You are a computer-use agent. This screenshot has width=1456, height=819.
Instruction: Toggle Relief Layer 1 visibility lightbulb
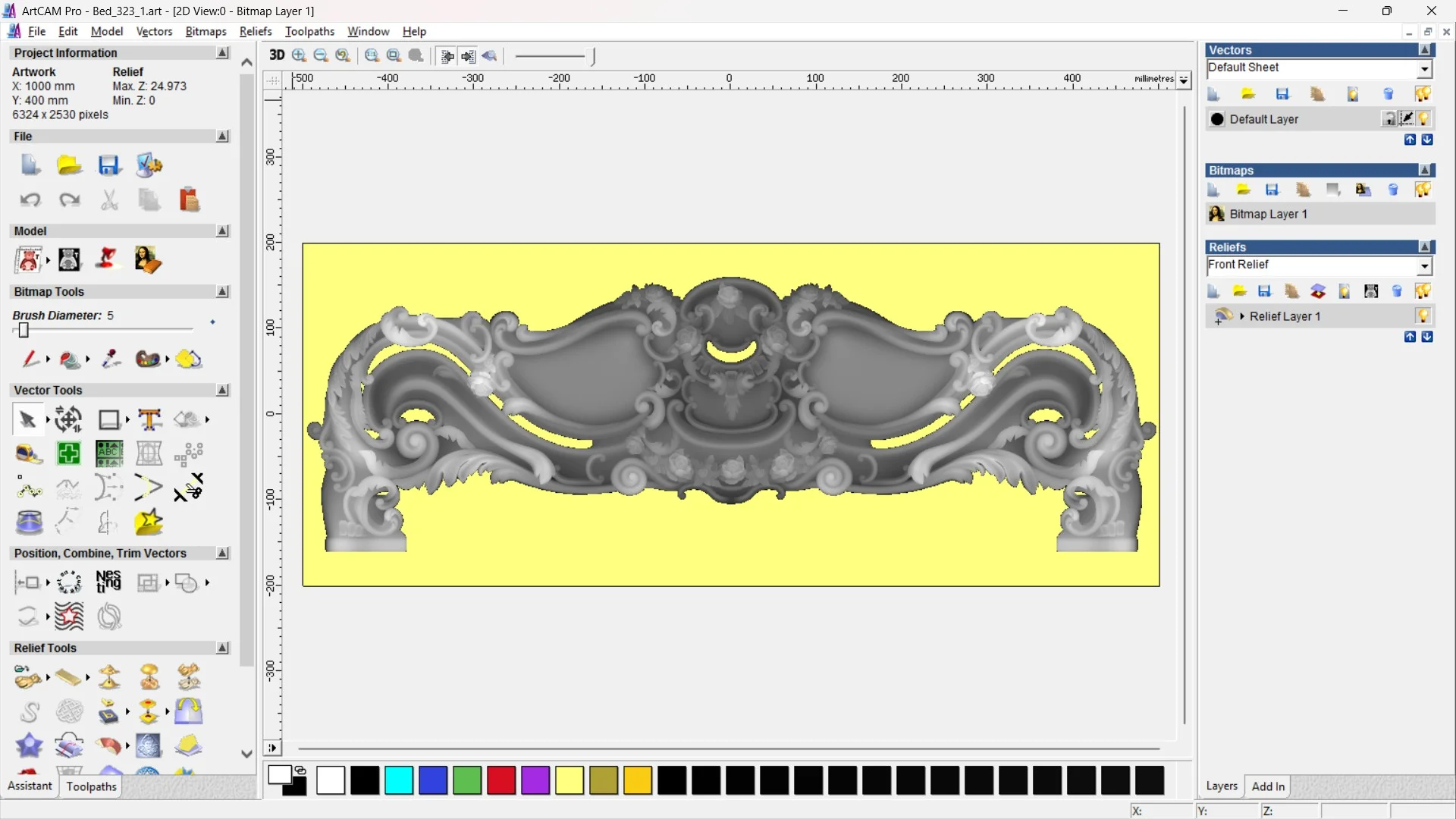(1423, 316)
